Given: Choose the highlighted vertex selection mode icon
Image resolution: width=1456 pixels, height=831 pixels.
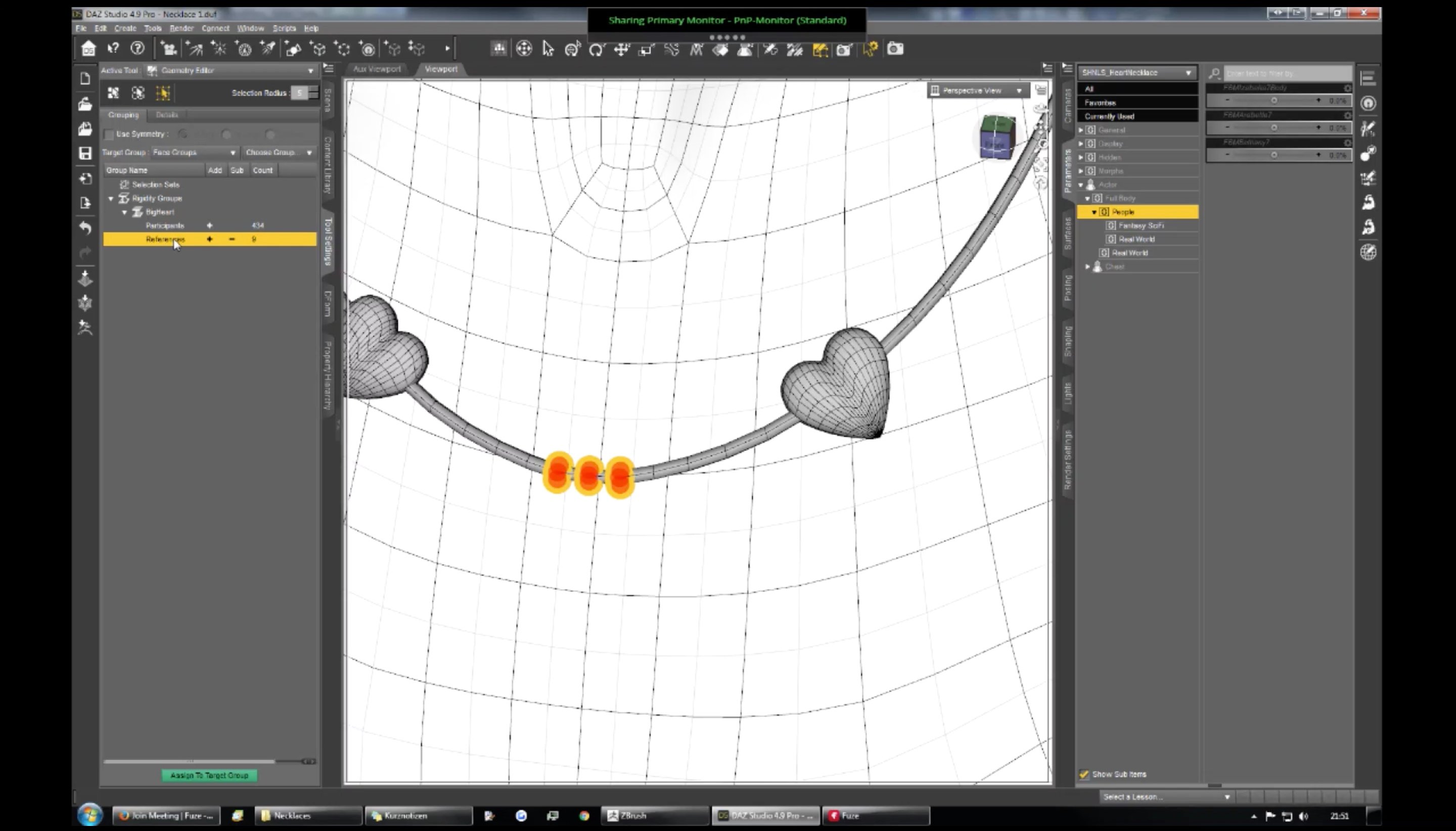Looking at the screenshot, I should (163, 93).
